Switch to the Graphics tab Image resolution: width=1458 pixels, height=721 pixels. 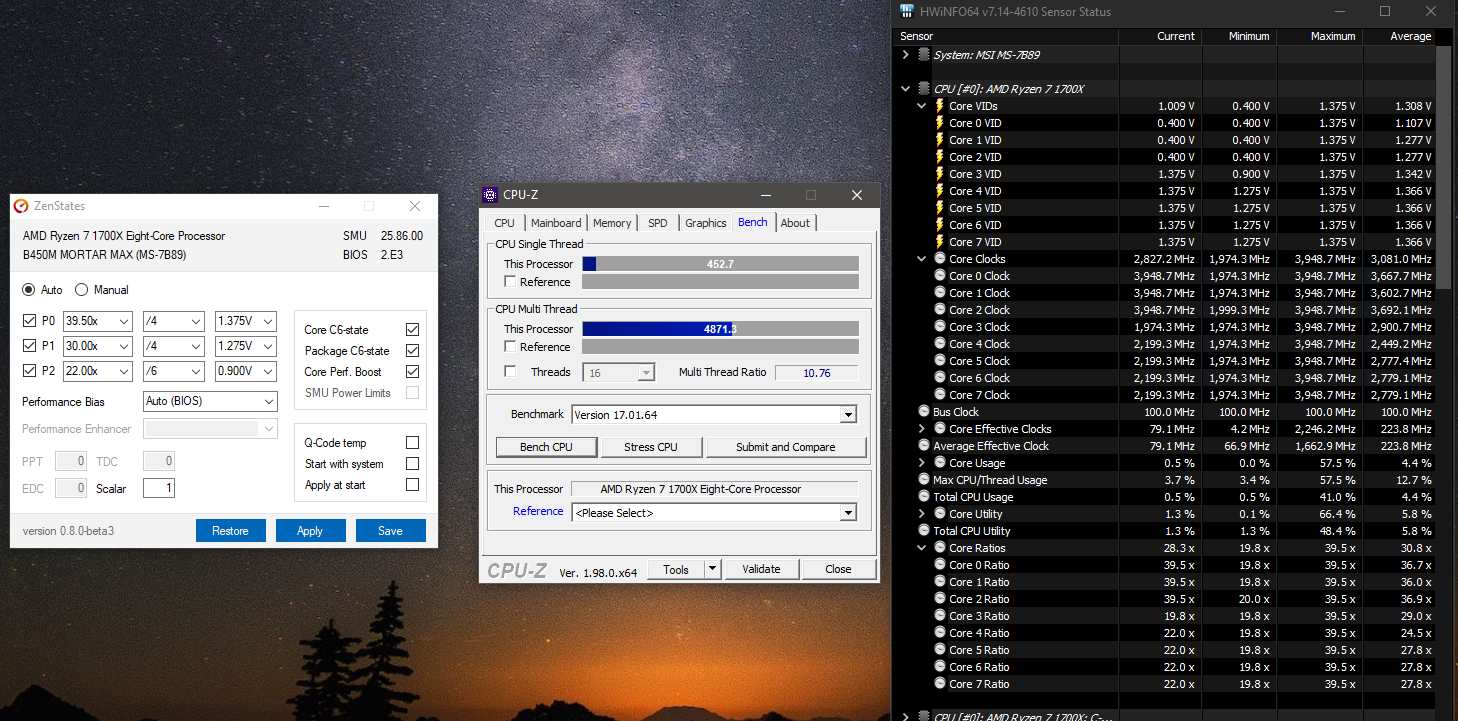coord(706,223)
